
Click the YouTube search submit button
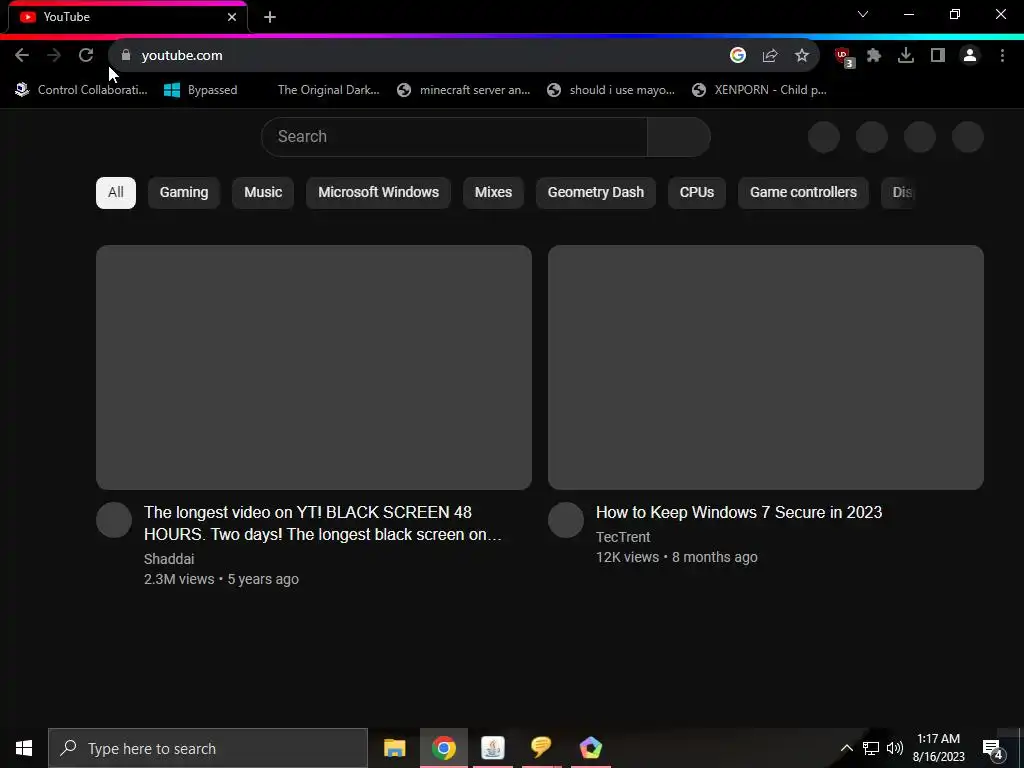(679, 136)
